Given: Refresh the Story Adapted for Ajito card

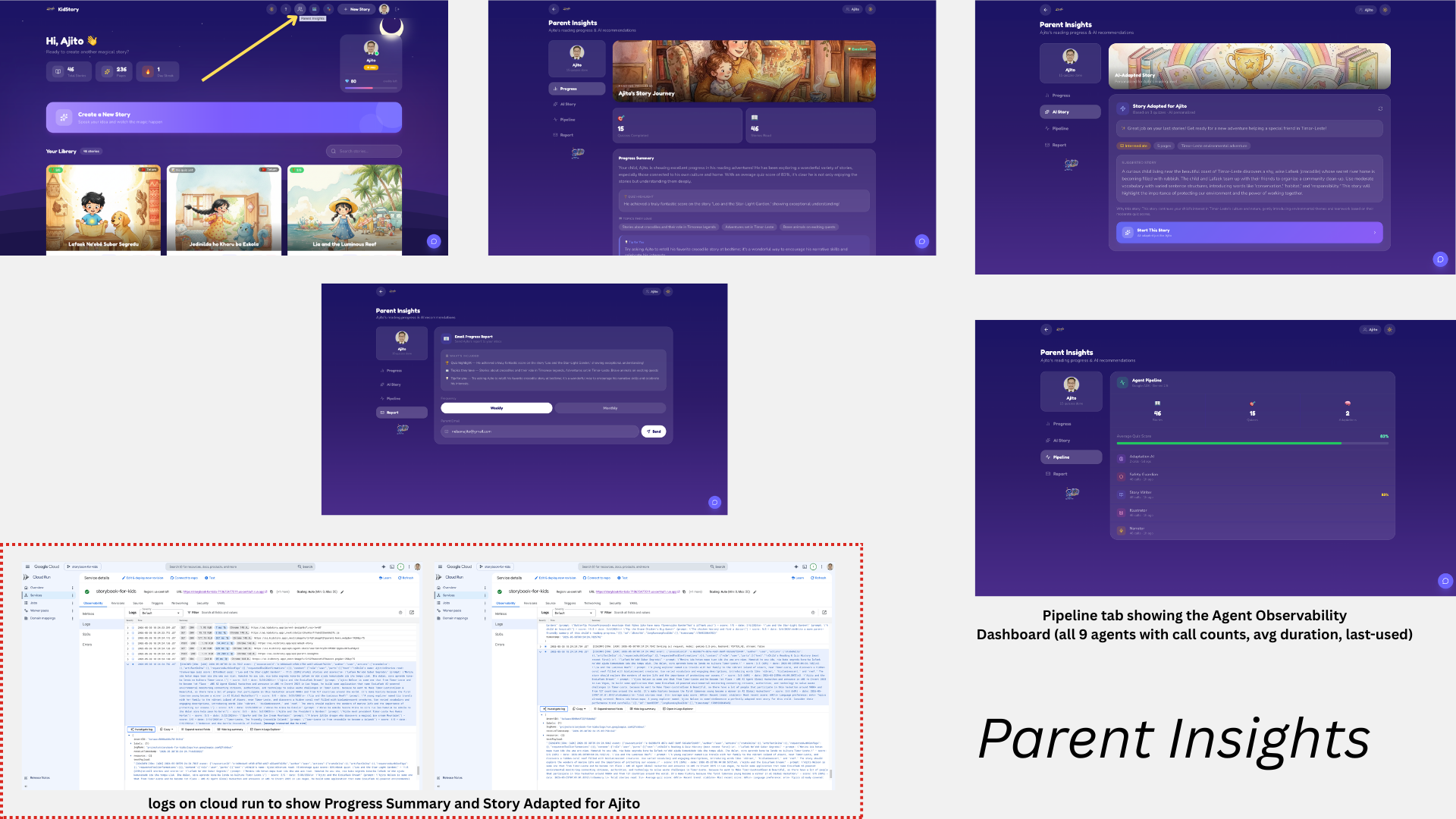Looking at the screenshot, I should pos(1380,108).
